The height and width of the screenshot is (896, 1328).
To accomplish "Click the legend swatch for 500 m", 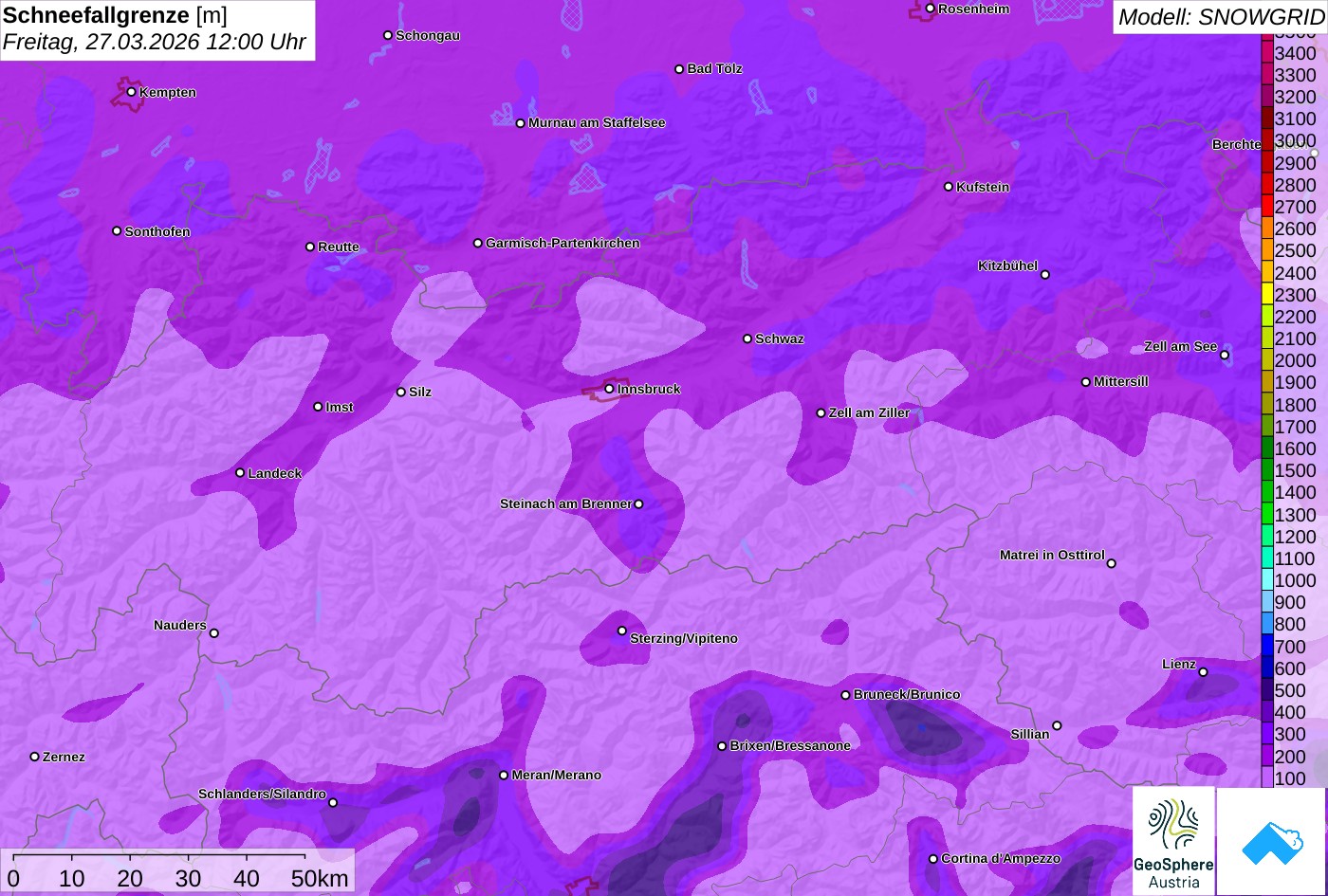I will tap(1266, 690).
